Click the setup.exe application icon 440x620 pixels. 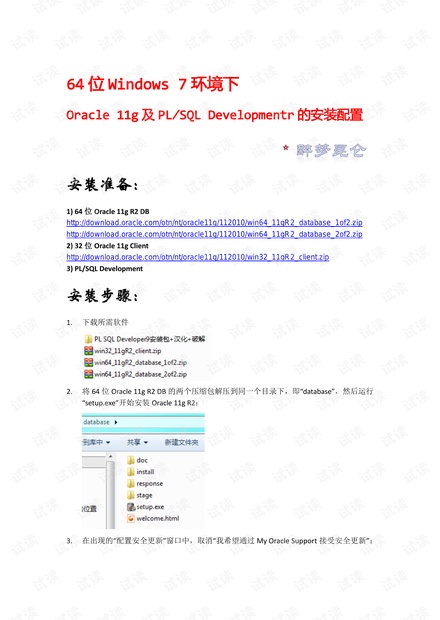coord(131,507)
